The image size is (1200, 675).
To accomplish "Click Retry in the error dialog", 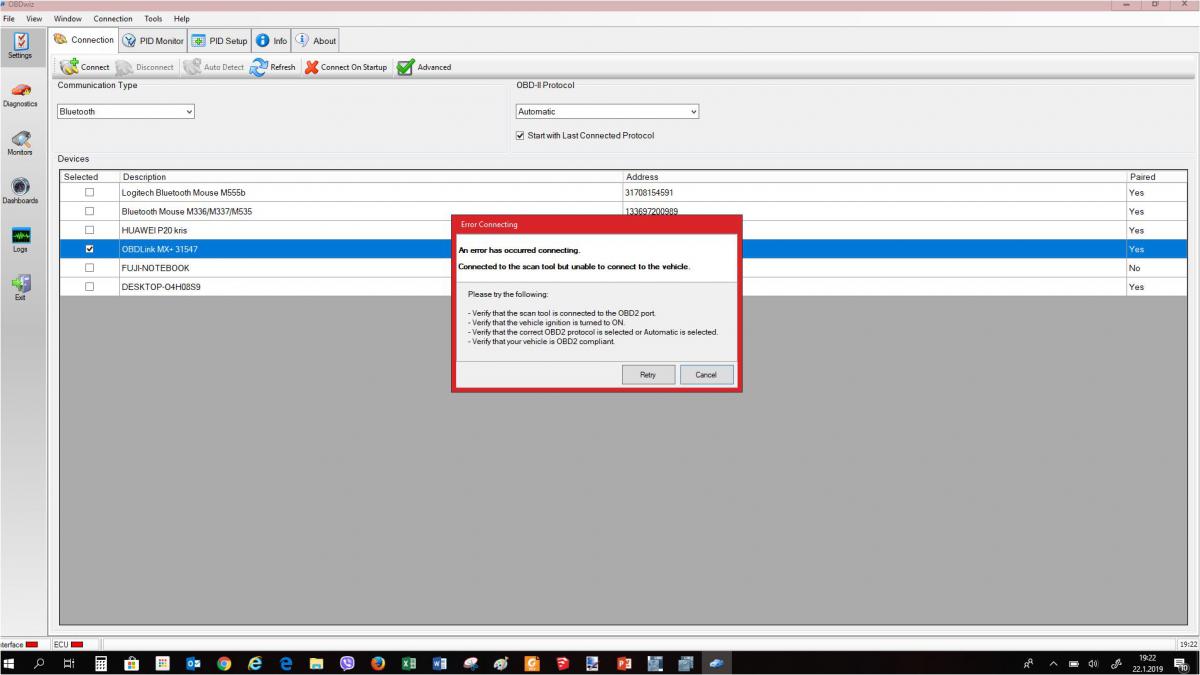I will [647, 374].
